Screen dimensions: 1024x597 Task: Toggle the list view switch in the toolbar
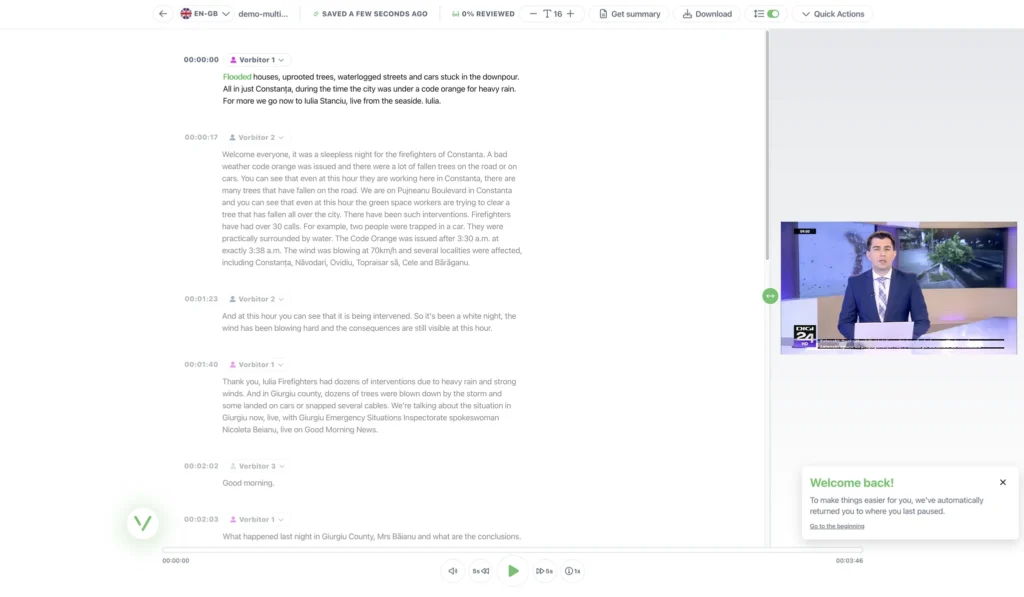(758, 14)
